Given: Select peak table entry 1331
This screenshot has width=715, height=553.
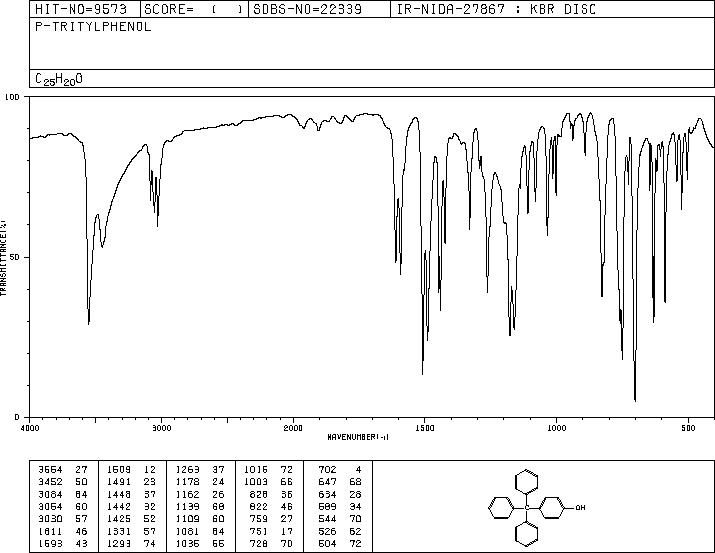Looking at the screenshot, I should click(119, 531).
